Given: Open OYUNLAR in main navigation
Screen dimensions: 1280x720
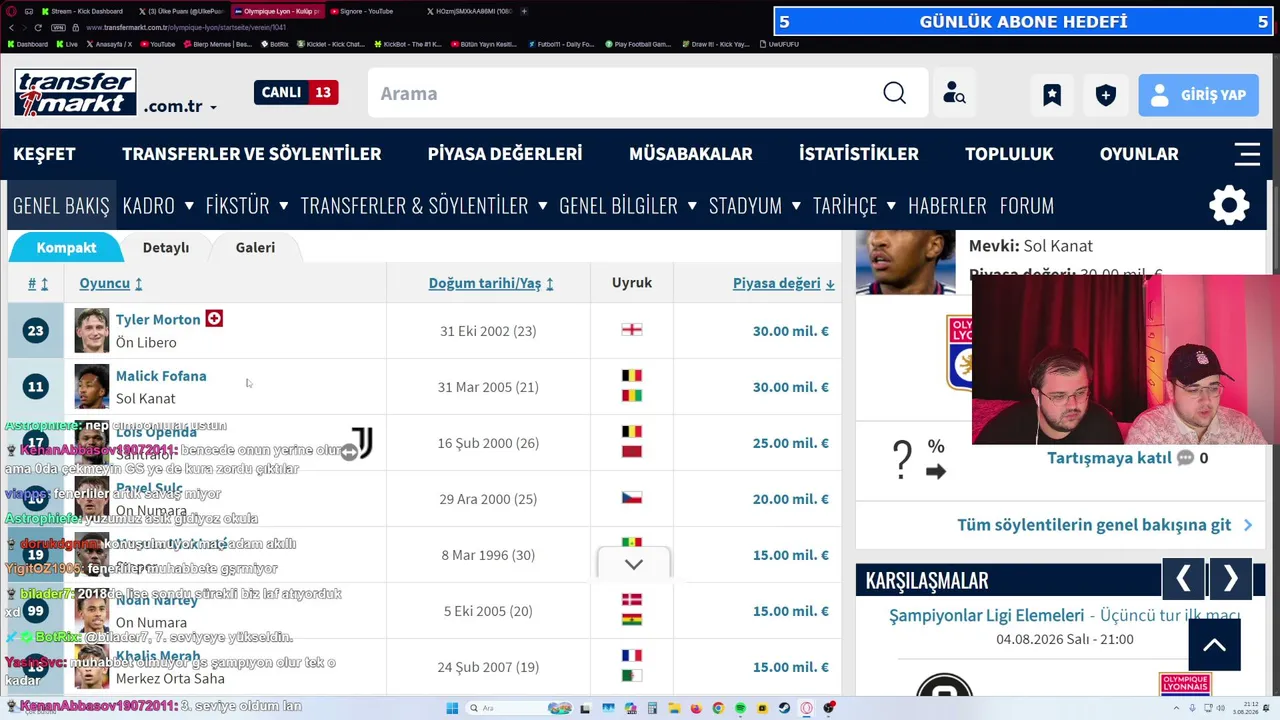Looking at the screenshot, I should click(1139, 154).
